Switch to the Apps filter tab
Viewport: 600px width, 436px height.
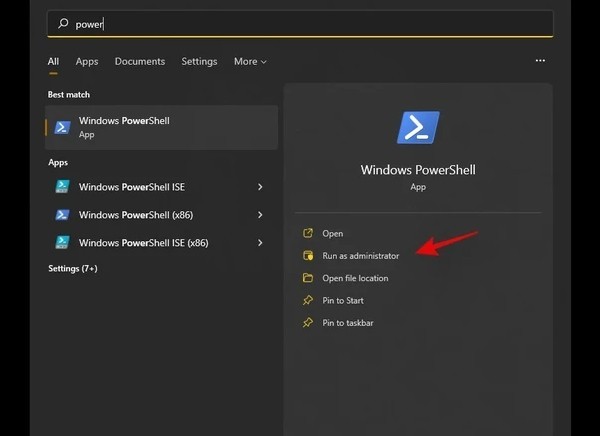pos(87,62)
